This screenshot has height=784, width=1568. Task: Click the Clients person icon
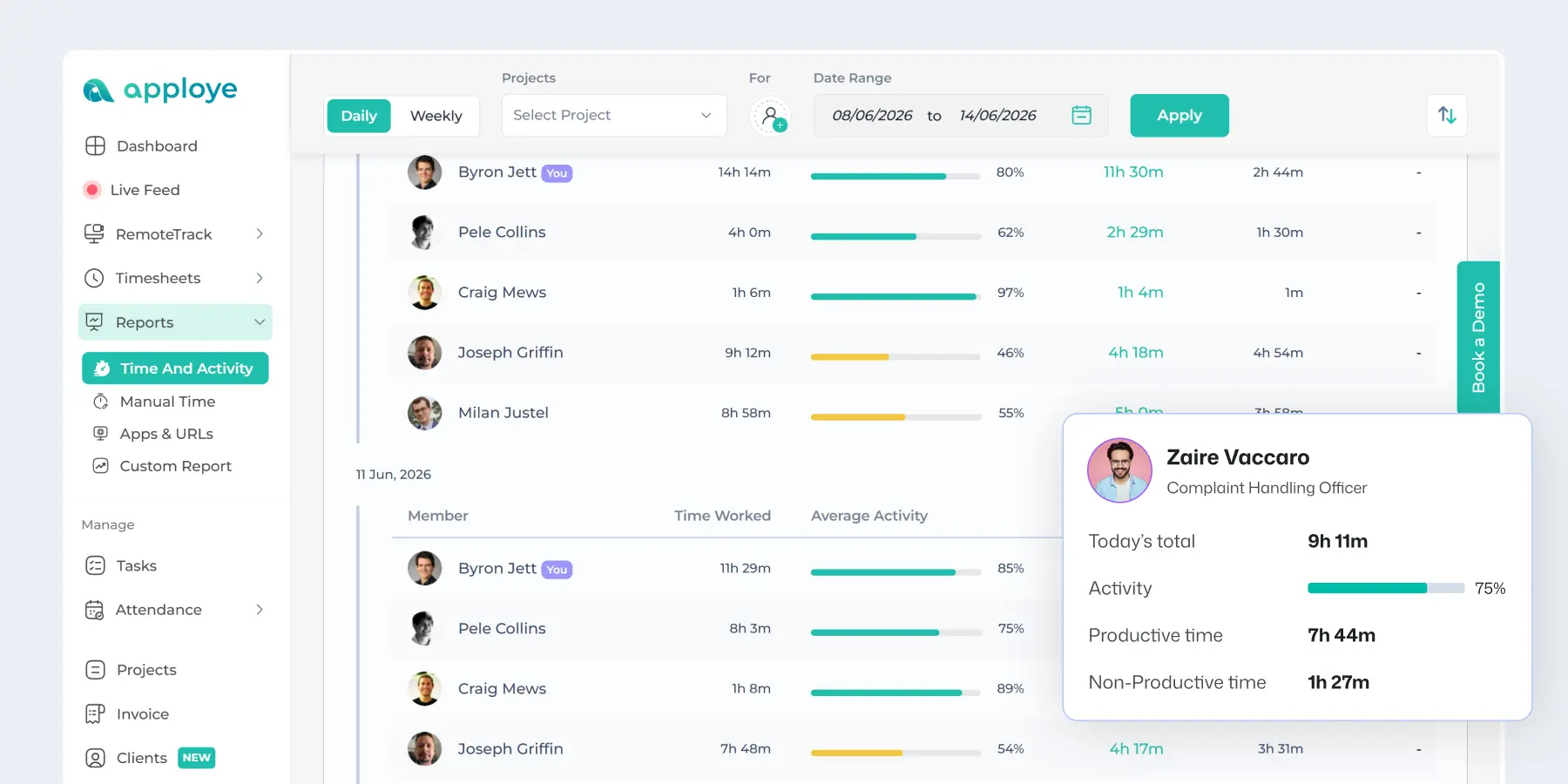coord(95,758)
